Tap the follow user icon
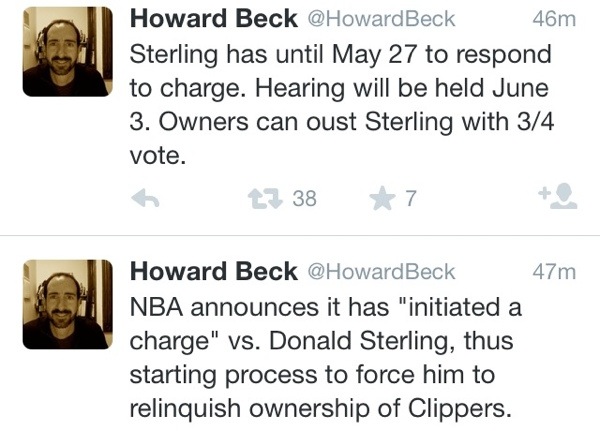This screenshot has height=431, width=600. pos(558,196)
